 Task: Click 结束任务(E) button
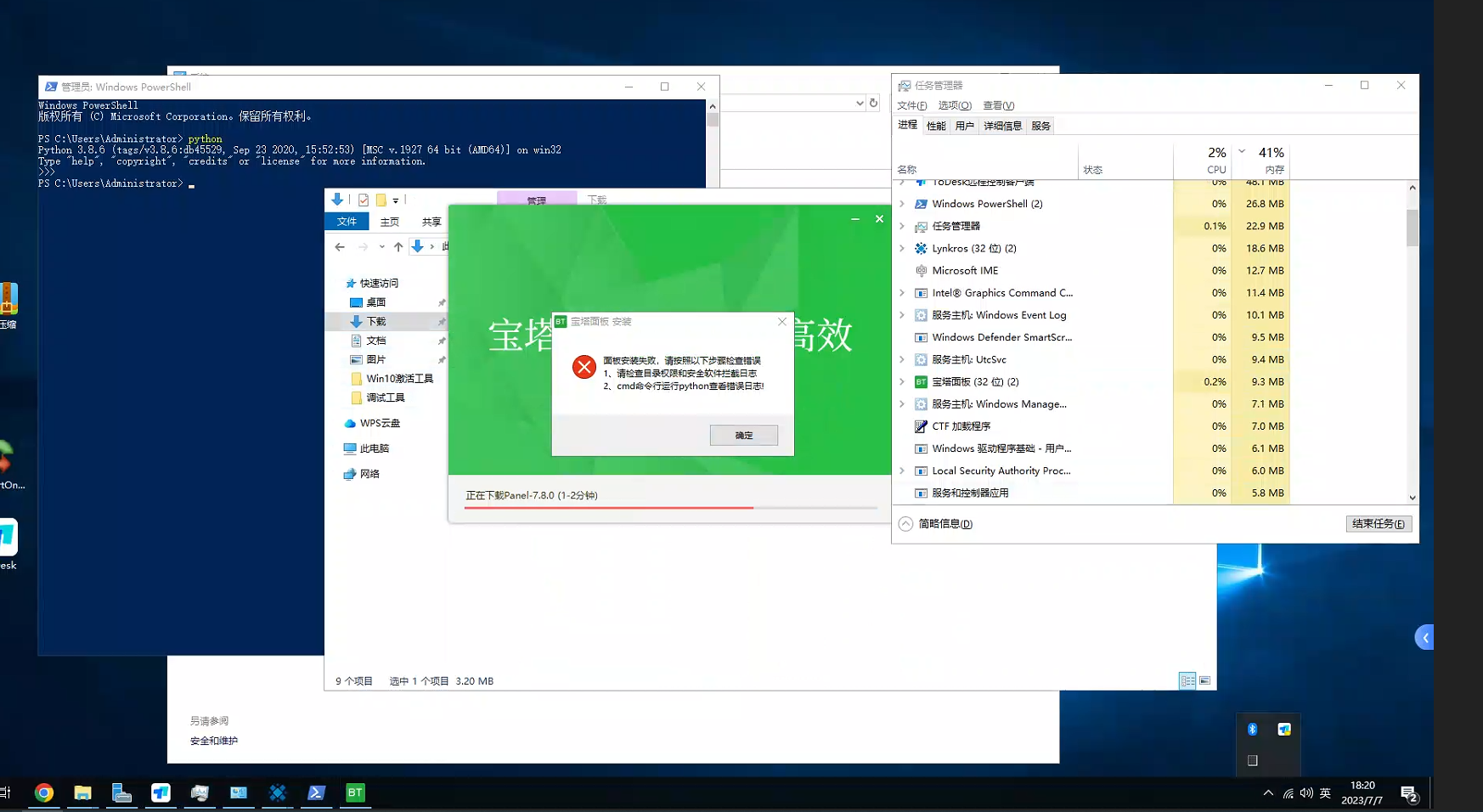[x=1379, y=523]
